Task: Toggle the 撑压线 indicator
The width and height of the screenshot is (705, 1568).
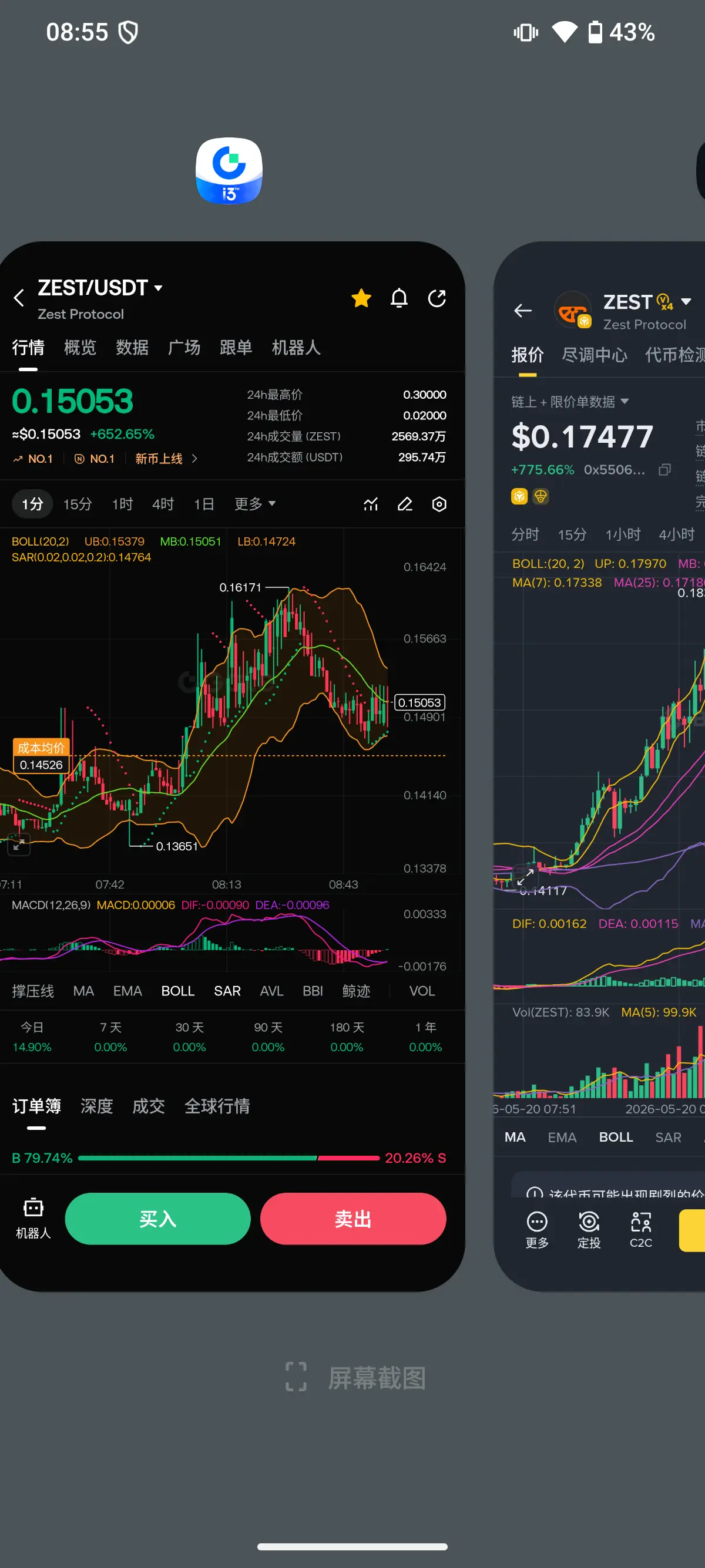Action: pos(33,991)
